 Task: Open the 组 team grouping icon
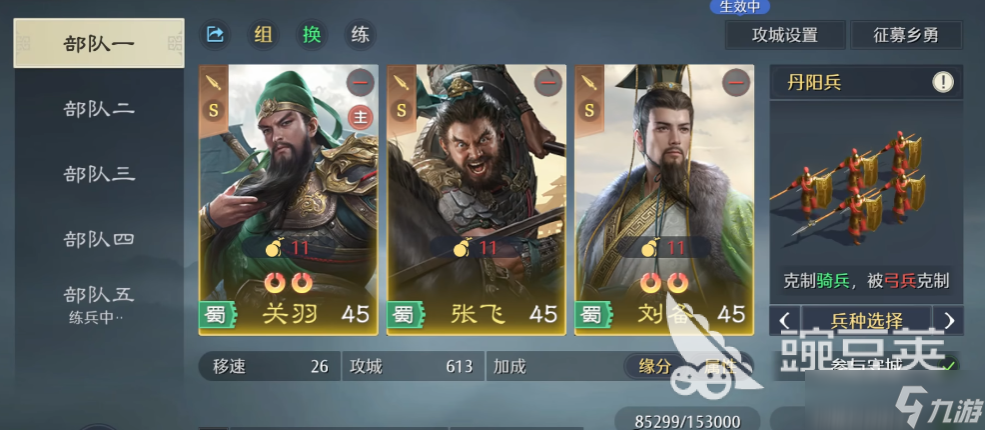click(263, 35)
